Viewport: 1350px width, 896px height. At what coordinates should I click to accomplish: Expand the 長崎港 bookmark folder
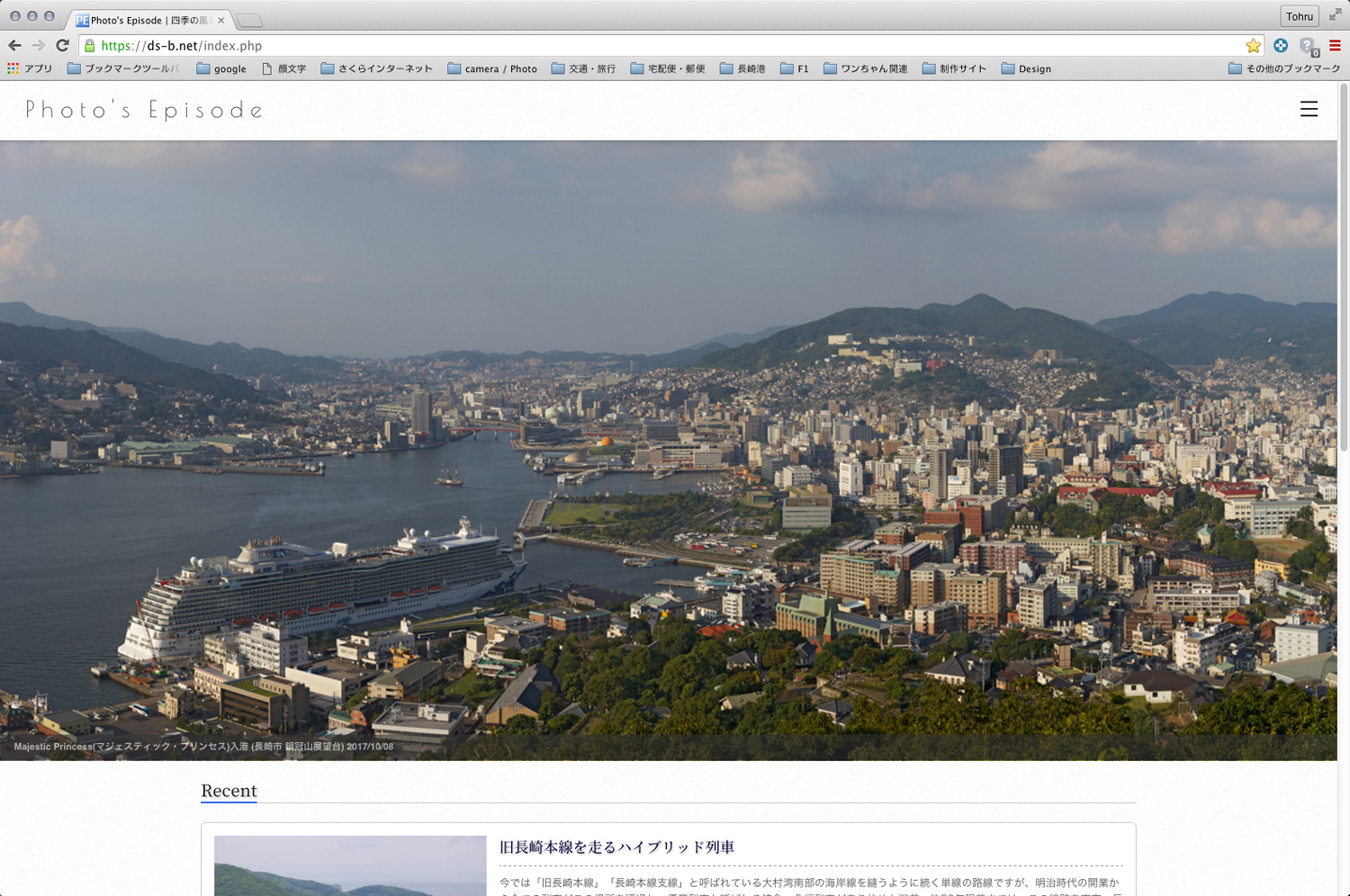742,68
